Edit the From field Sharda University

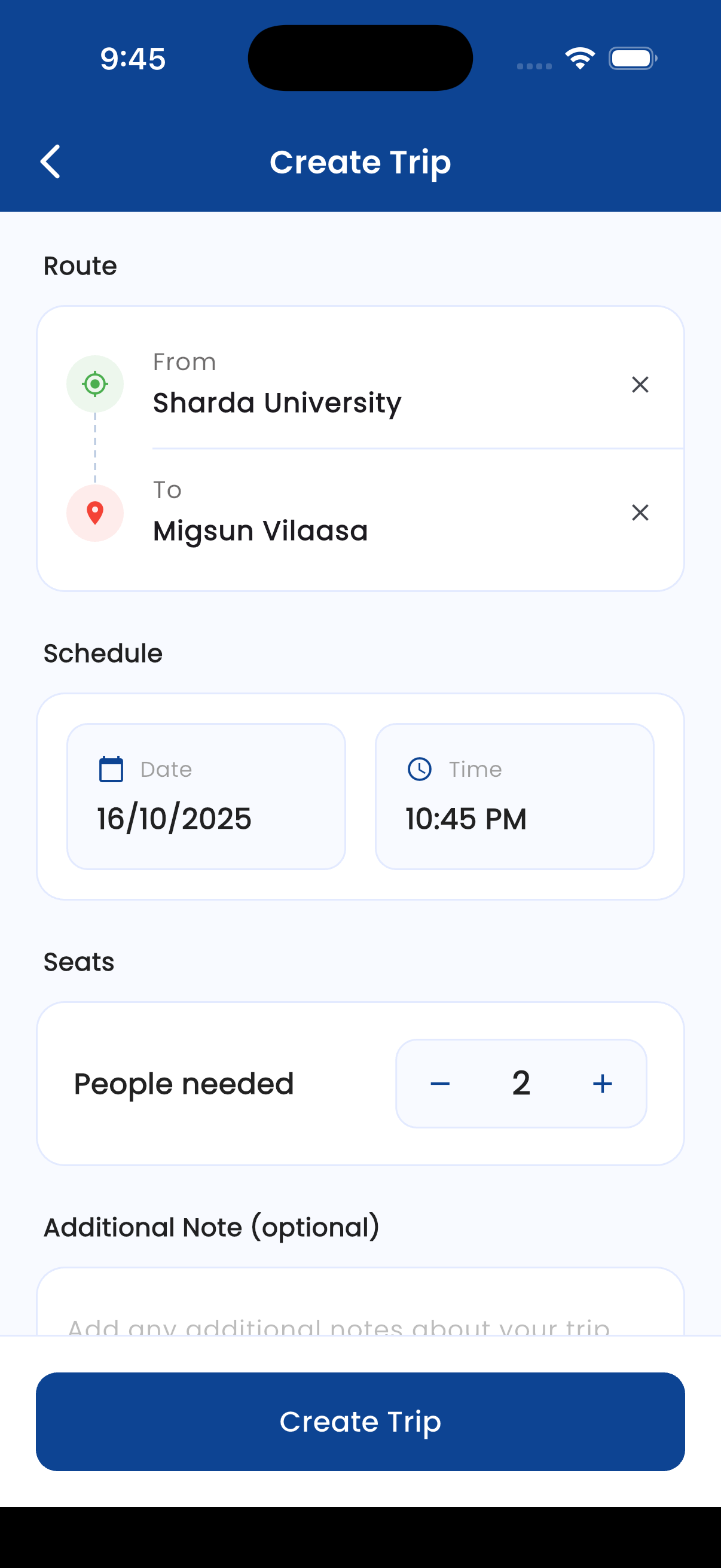pyautogui.click(x=277, y=403)
